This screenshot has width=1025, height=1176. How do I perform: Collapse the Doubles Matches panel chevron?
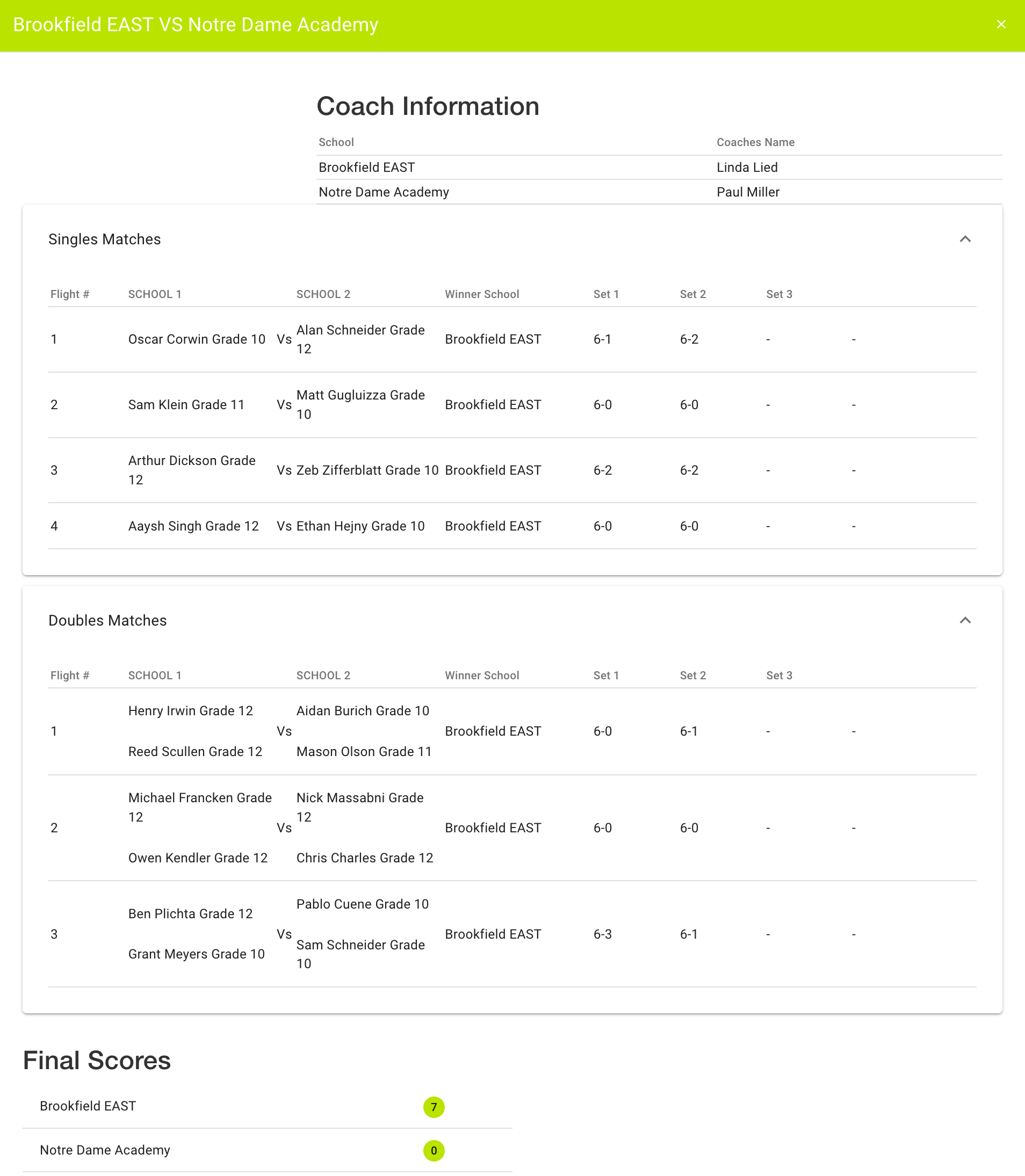tap(965, 620)
